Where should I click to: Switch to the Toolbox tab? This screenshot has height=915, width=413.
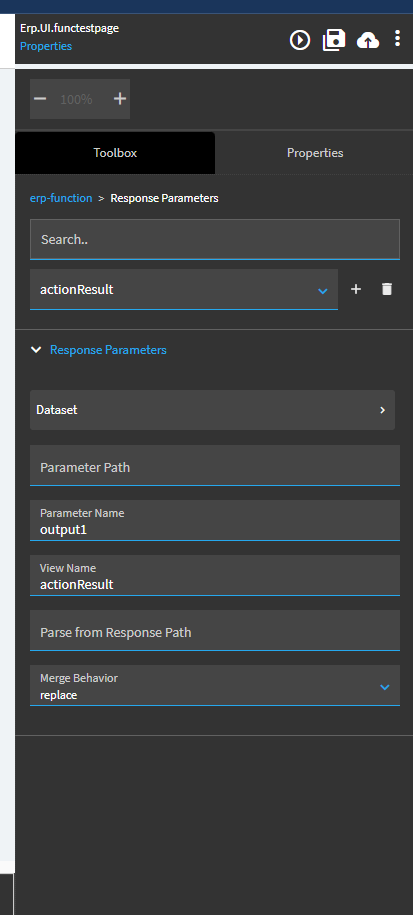click(115, 153)
